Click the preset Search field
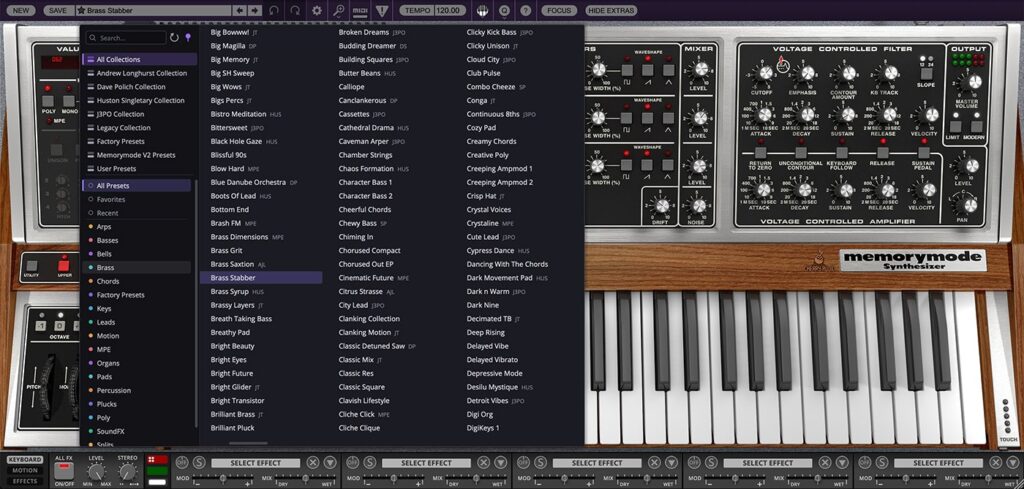This screenshot has width=1024, height=489. 125,38
